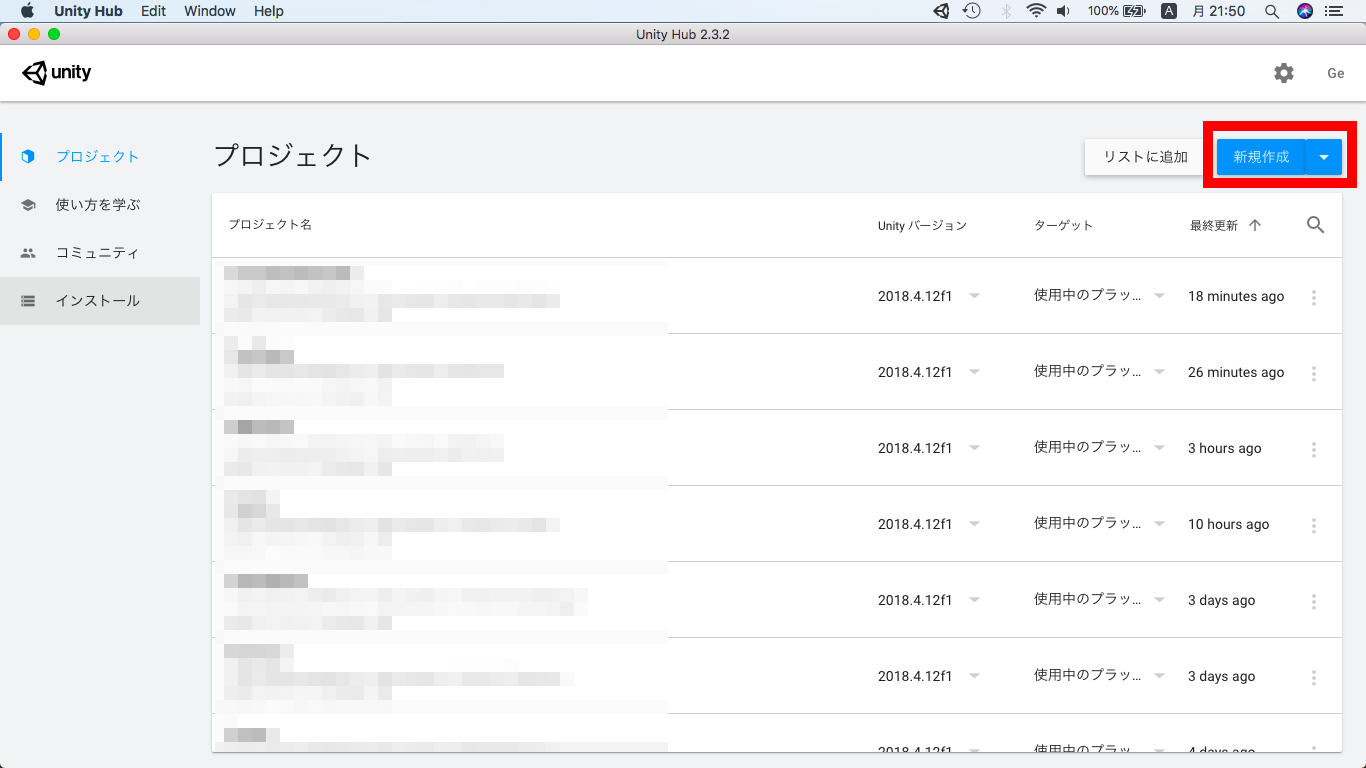Open the Window menu
The image size is (1366, 768).
click(210, 11)
